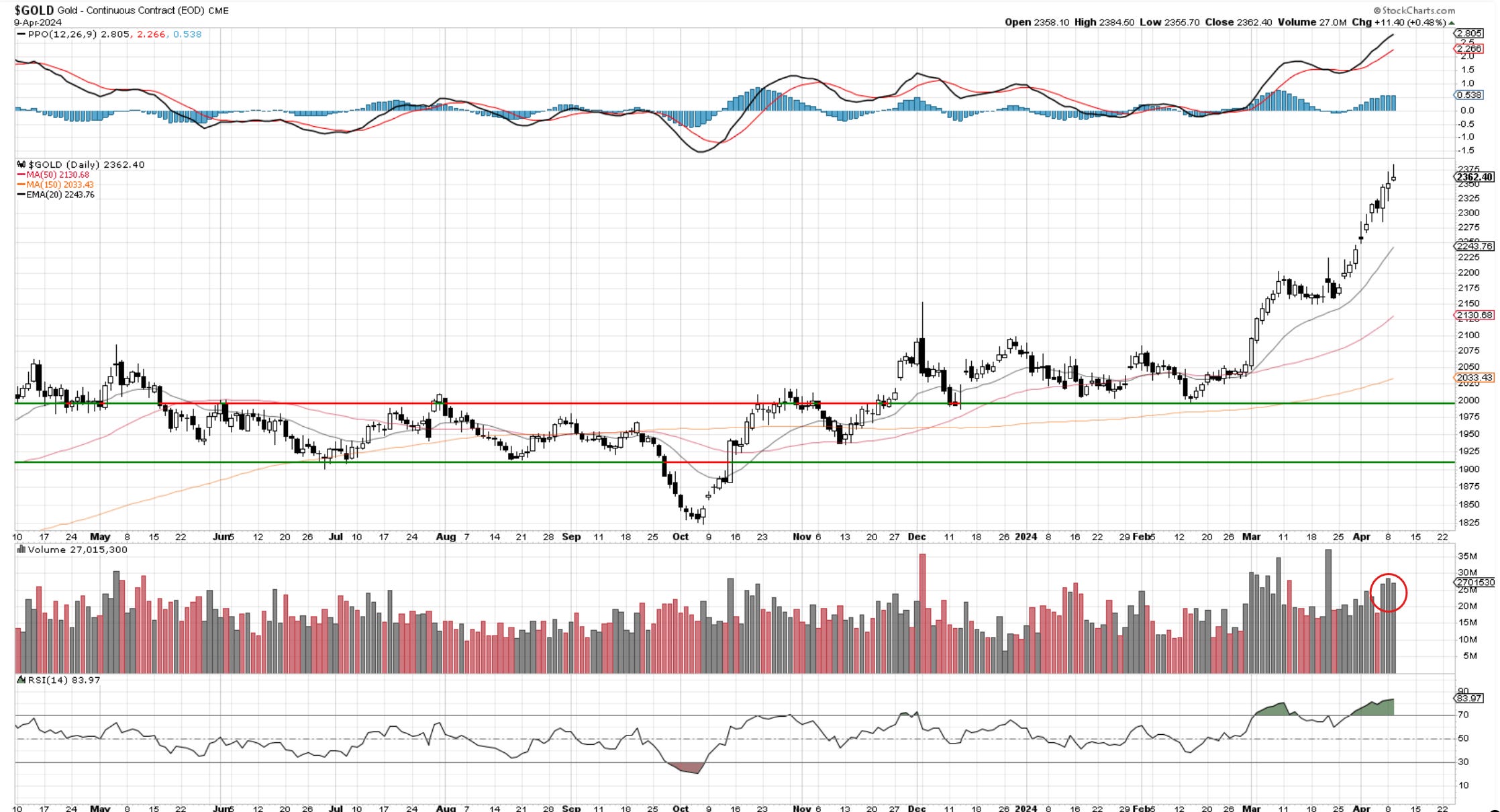Click the RSI(14) 83.97 label
Image resolution: width=1500 pixels, height=812 pixels.
[x=64, y=680]
